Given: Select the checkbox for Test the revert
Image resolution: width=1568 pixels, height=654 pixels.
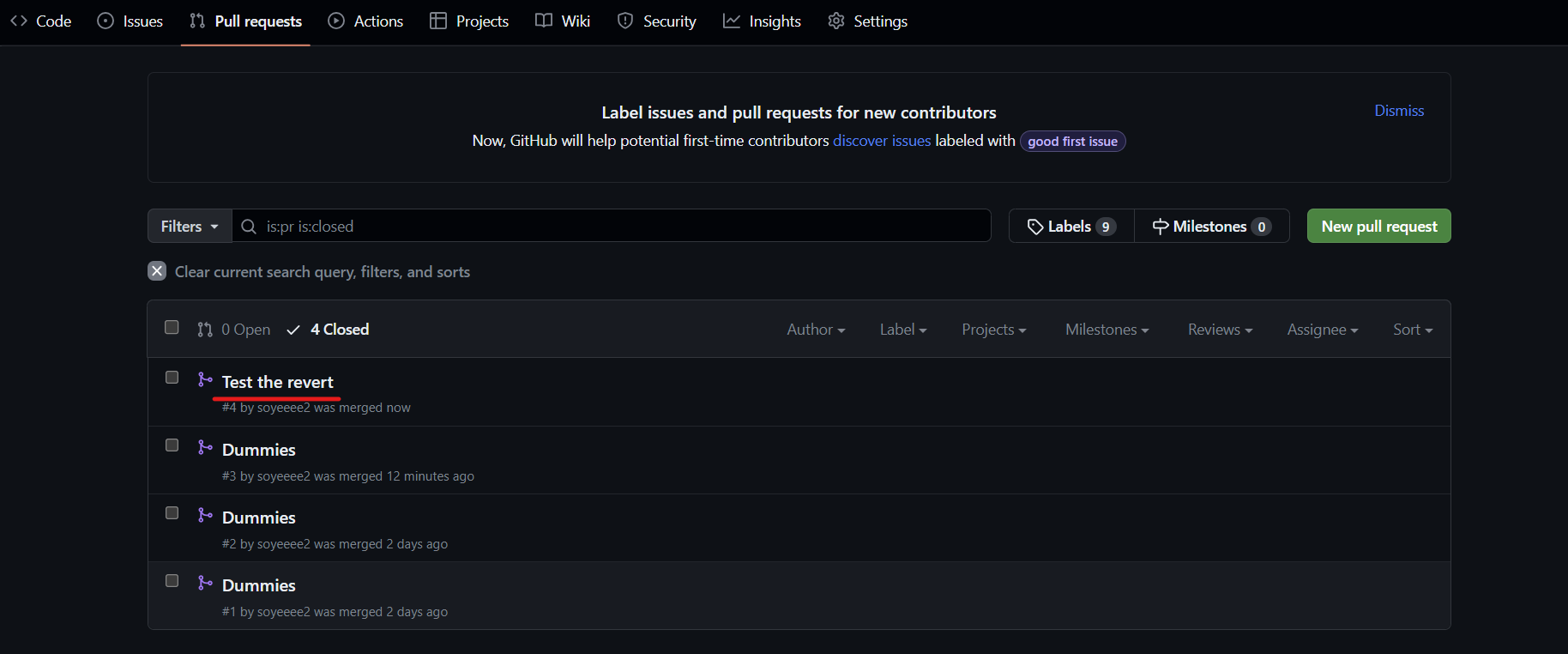Looking at the screenshot, I should (x=172, y=378).
